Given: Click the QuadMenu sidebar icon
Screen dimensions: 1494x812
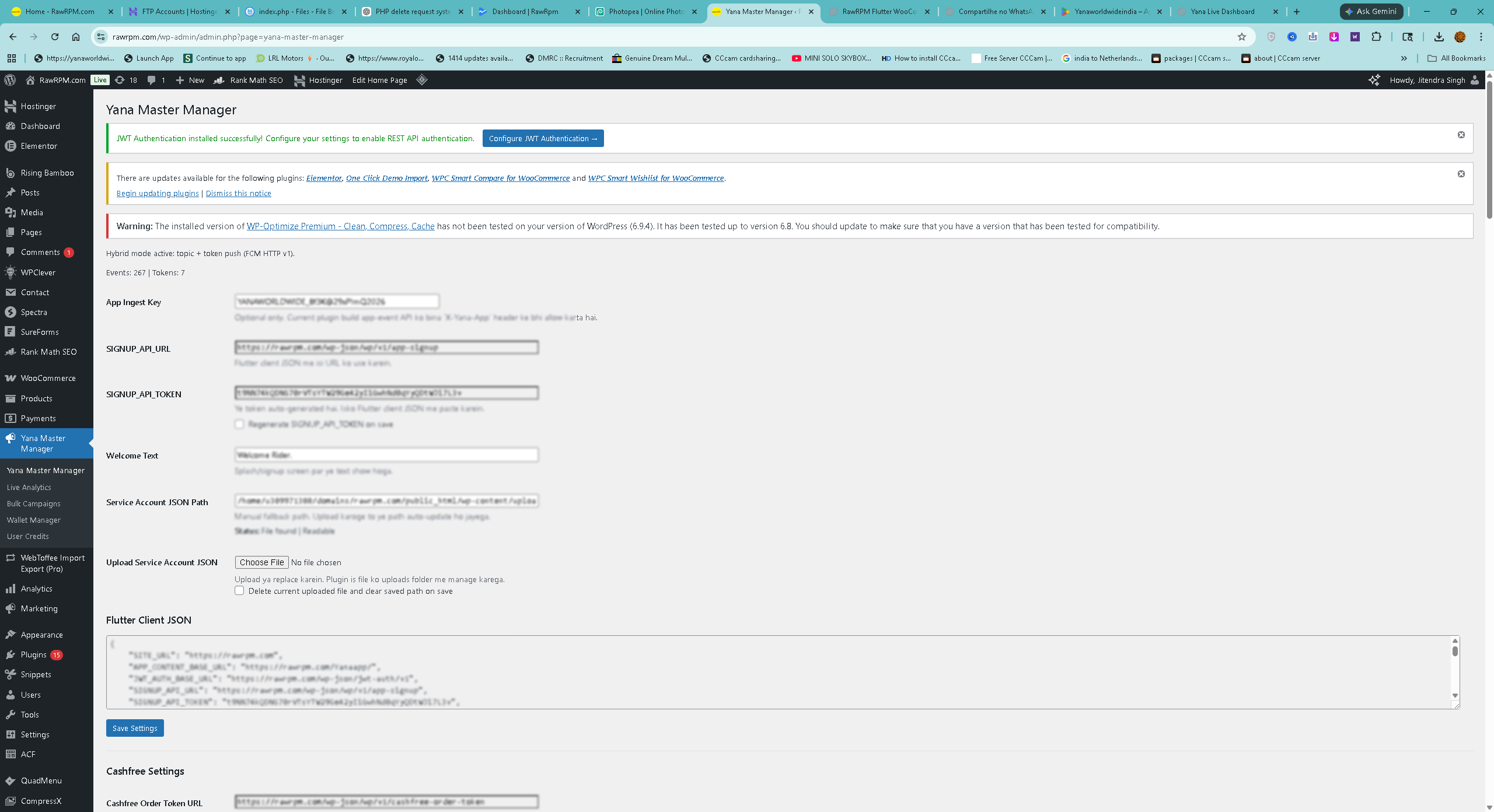Looking at the screenshot, I should click(x=11, y=780).
